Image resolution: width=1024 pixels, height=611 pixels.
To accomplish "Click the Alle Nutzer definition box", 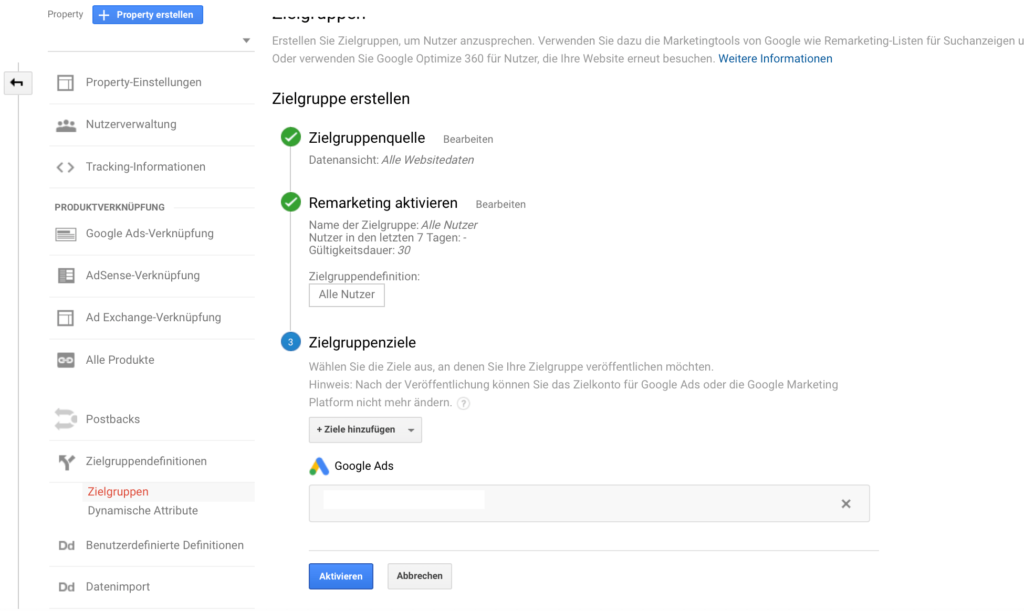I will point(347,295).
